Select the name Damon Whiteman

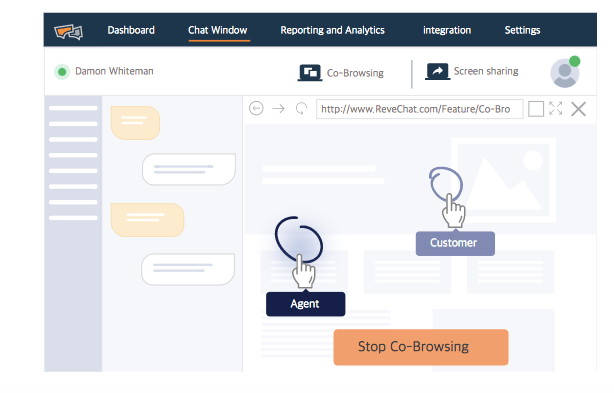[114, 71]
